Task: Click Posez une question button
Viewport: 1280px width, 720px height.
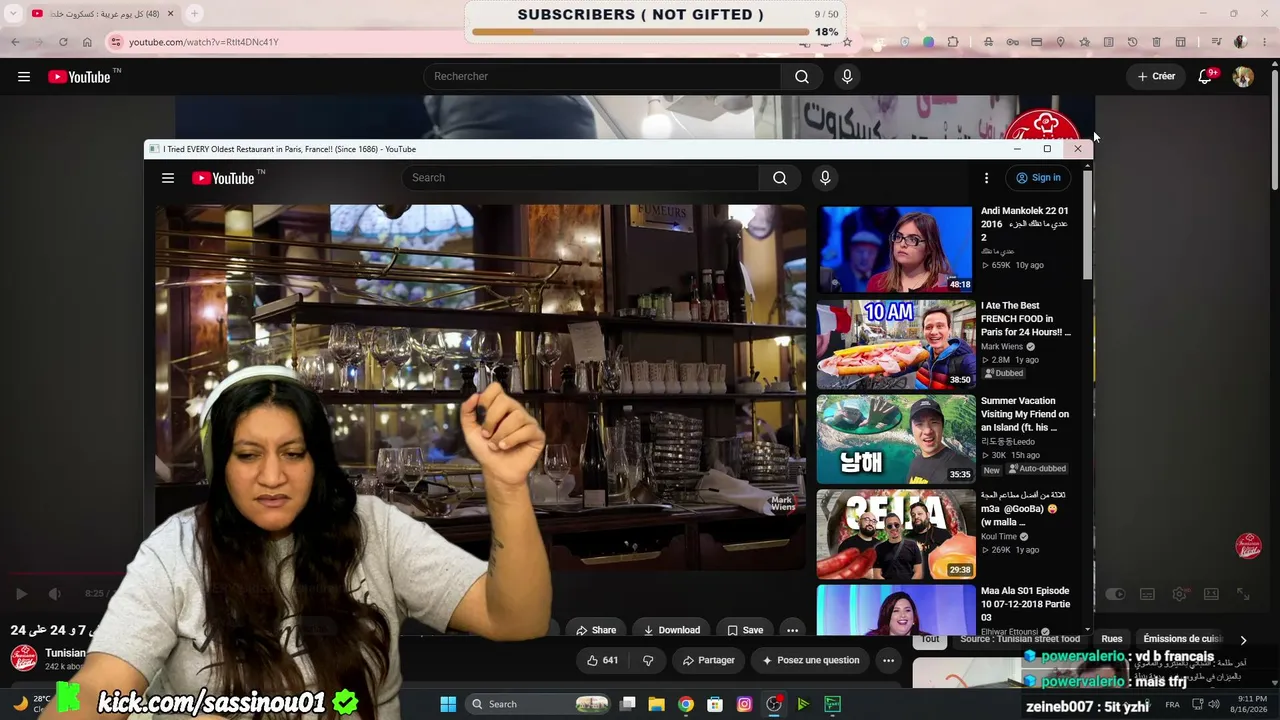Action: (x=811, y=660)
